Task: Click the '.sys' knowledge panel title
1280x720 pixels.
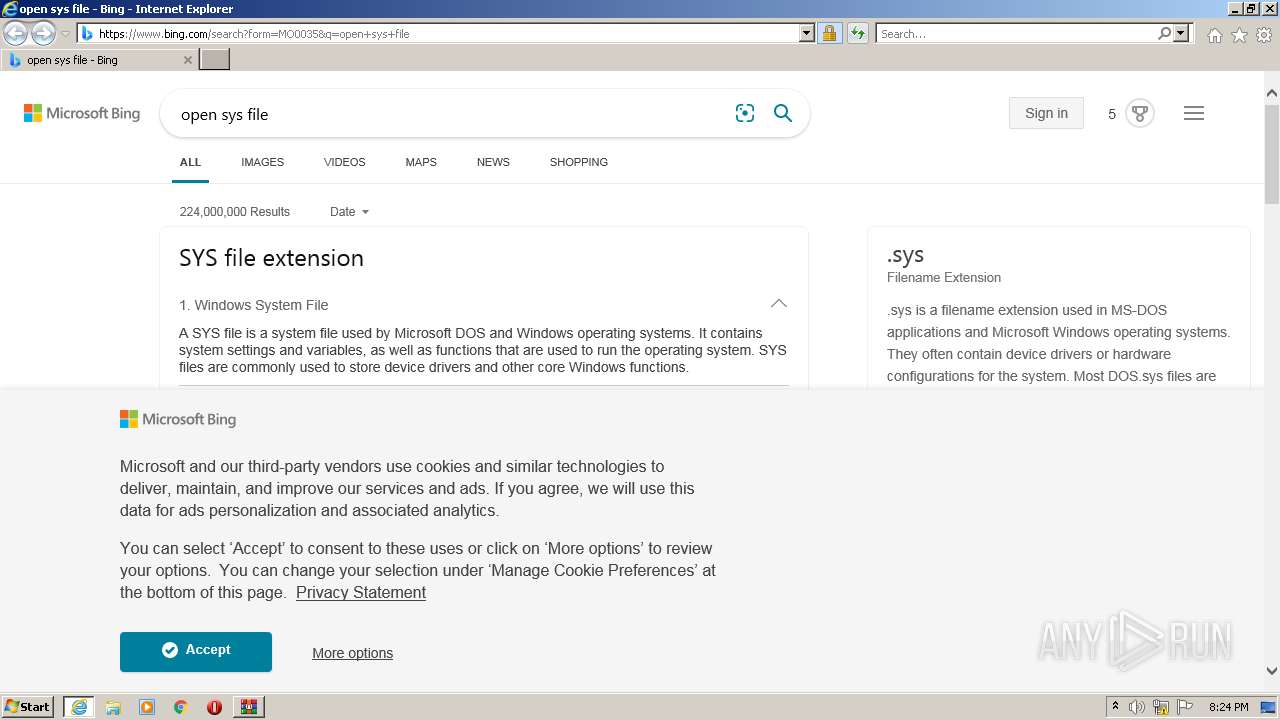Action: tap(905, 255)
